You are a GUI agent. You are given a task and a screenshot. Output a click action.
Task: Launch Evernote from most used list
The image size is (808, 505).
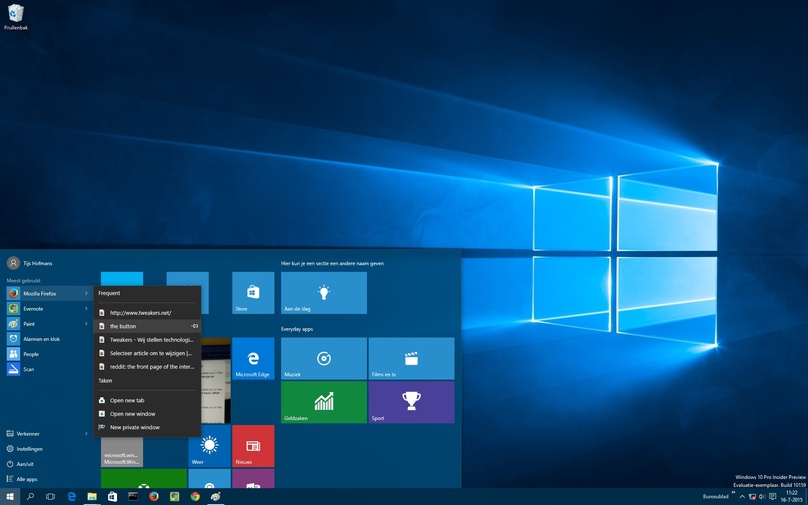tap(44, 309)
